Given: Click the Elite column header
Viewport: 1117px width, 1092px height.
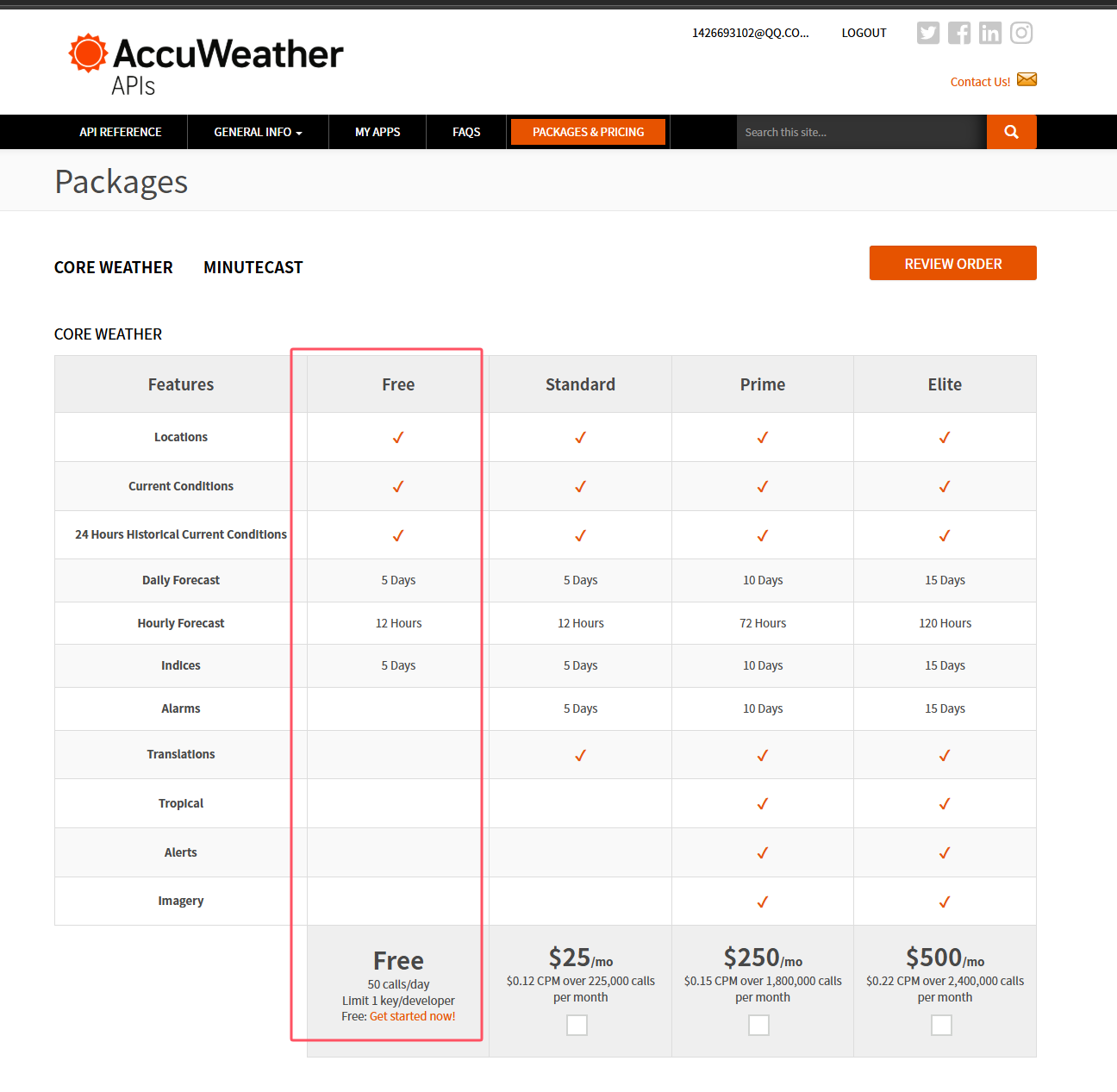Looking at the screenshot, I should [945, 384].
